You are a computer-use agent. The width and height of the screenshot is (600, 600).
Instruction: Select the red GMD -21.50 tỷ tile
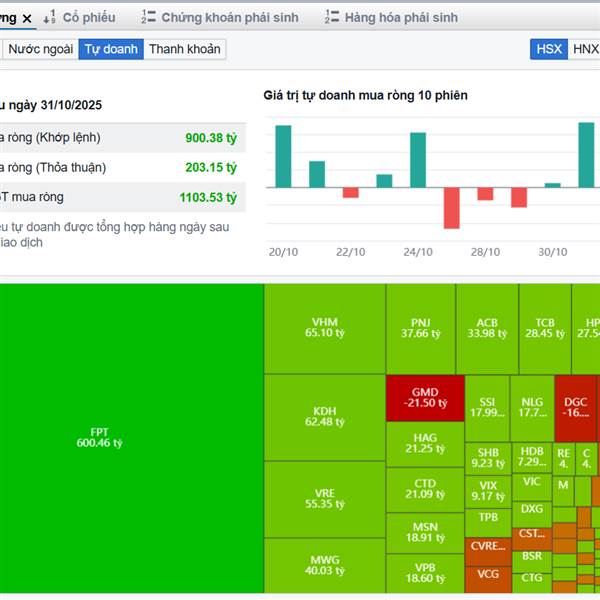tap(425, 398)
